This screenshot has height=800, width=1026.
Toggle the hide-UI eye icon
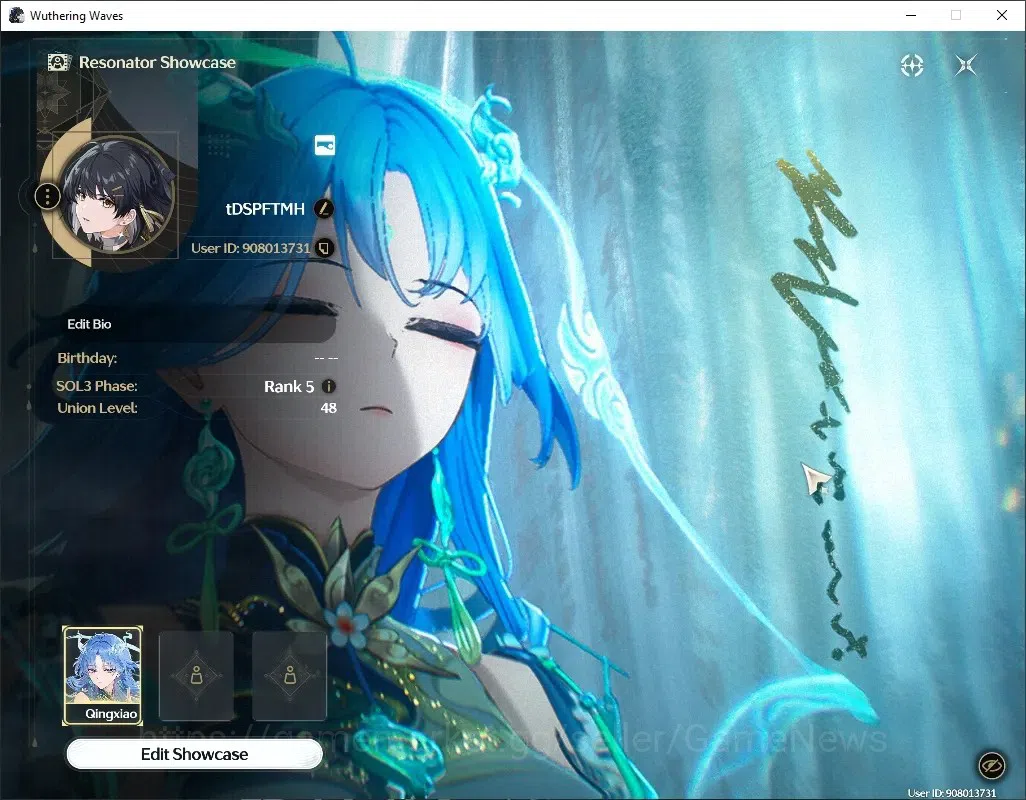tap(991, 765)
